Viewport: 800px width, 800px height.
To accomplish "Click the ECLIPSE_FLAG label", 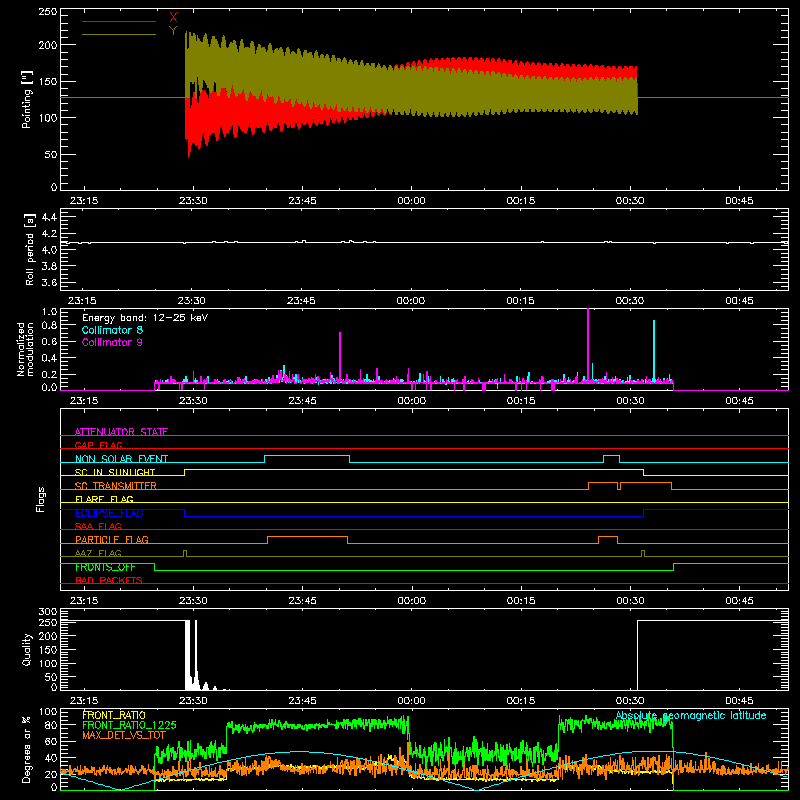I will pos(109,513).
